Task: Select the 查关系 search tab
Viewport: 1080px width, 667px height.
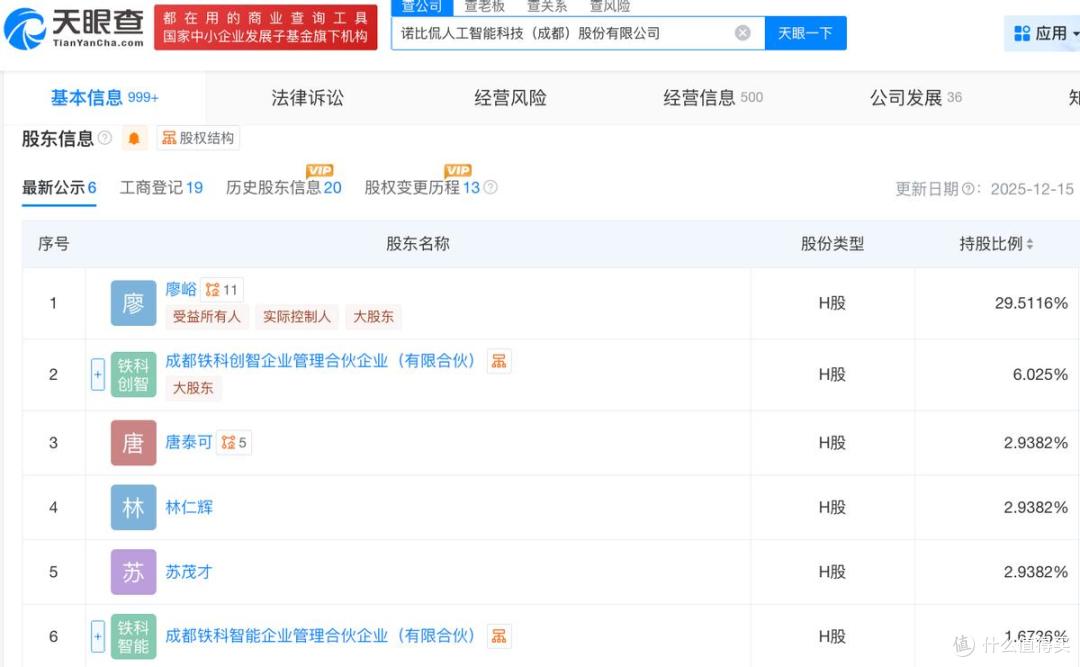Action: tap(547, 7)
